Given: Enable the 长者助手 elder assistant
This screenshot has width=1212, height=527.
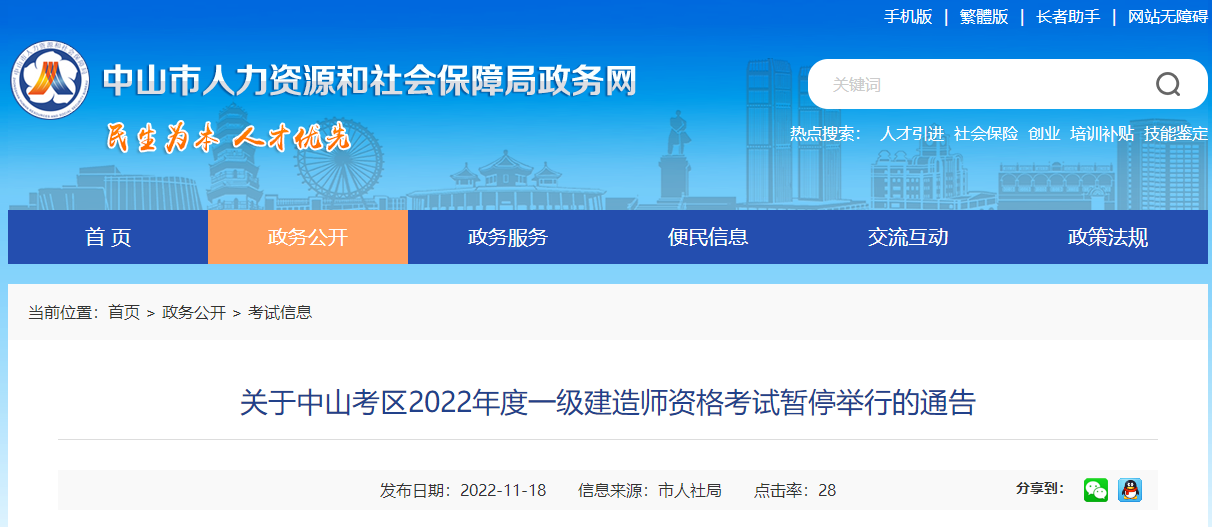Looking at the screenshot, I should [1068, 17].
